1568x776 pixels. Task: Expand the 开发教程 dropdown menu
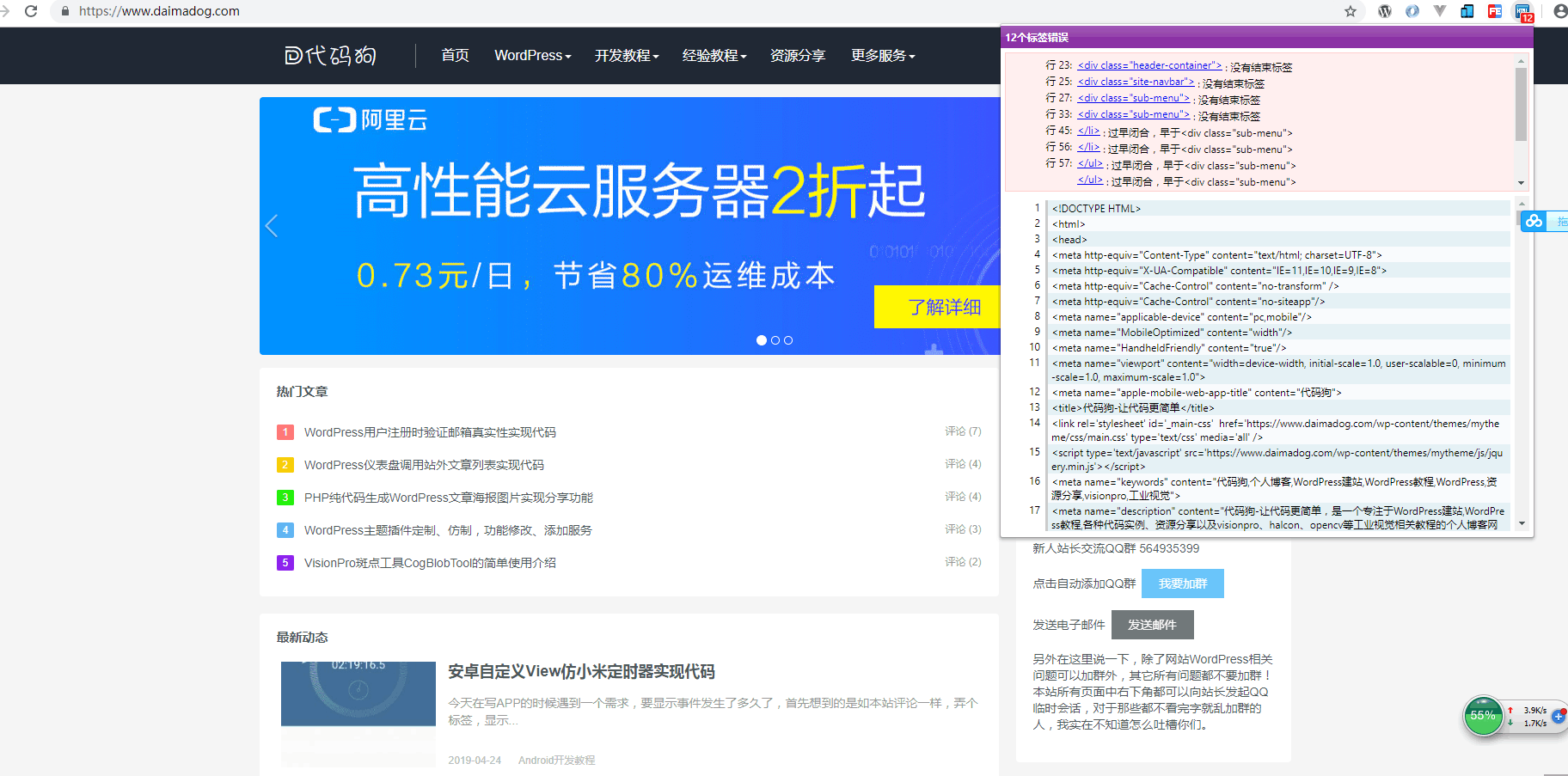point(626,56)
